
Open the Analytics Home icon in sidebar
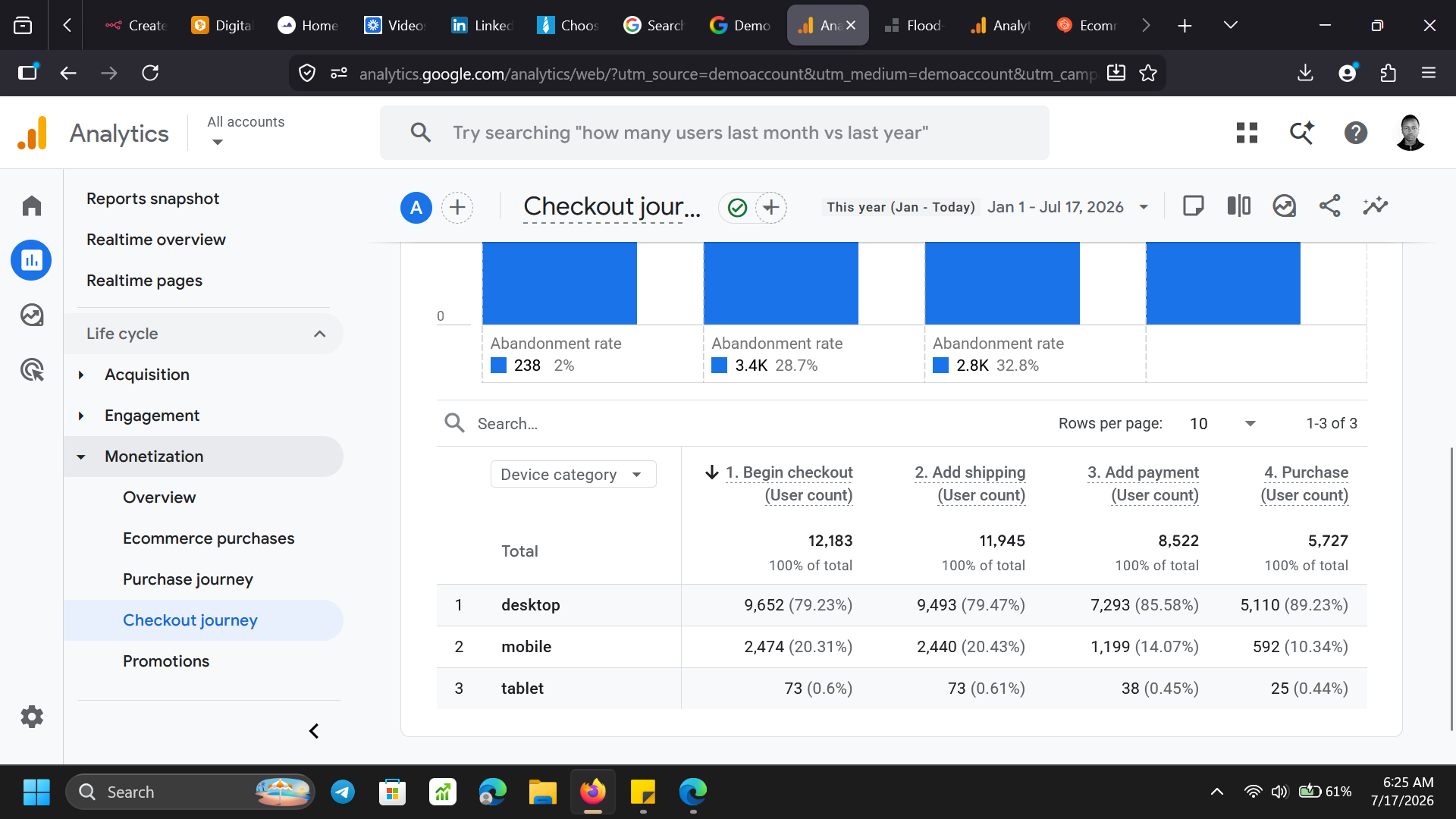click(x=31, y=206)
